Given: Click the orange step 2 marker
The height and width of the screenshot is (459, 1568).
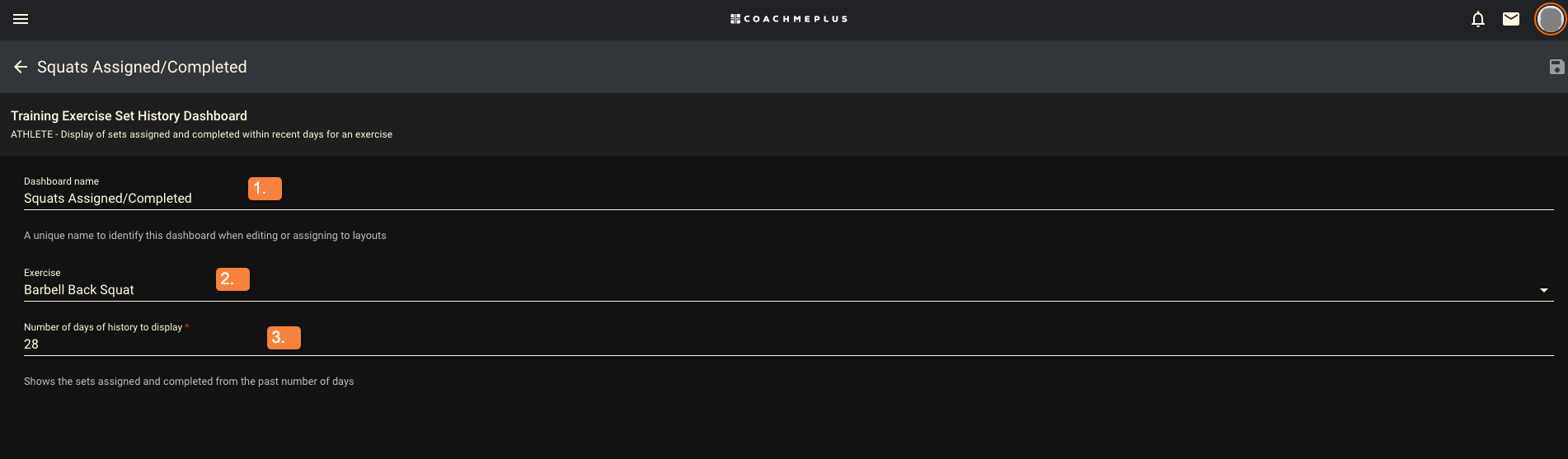Looking at the screenshot, I should [x=232, y=279].
